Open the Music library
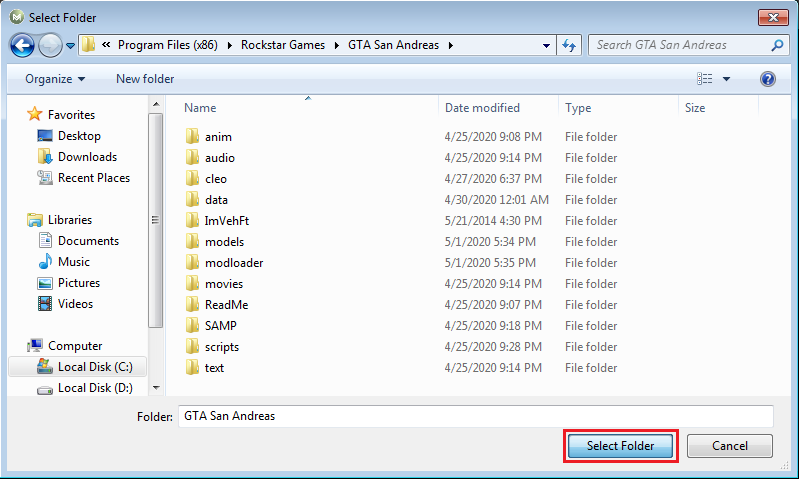 coord(64,262)
